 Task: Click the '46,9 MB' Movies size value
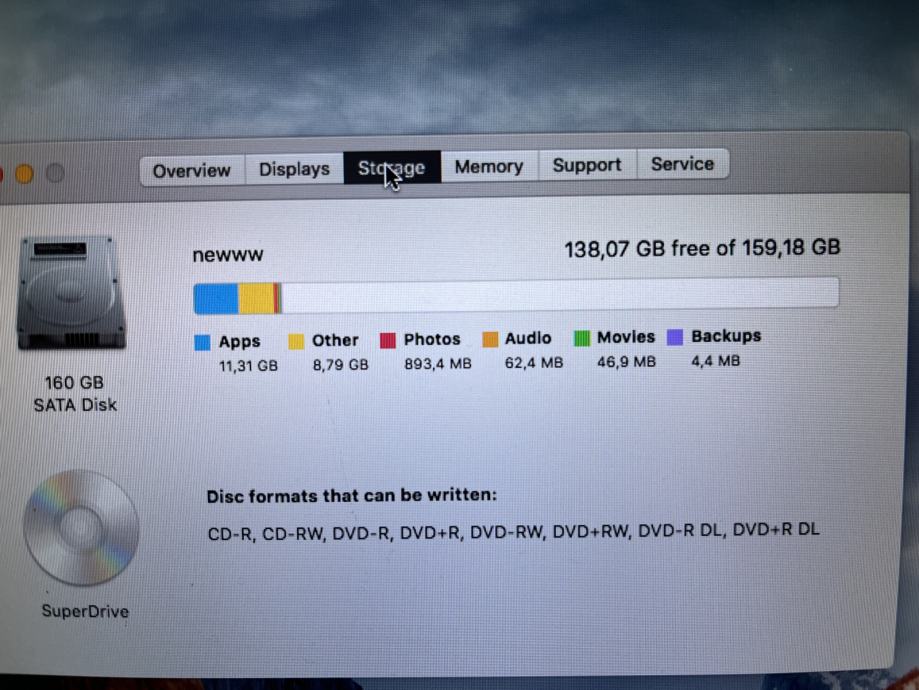point(626,362)
